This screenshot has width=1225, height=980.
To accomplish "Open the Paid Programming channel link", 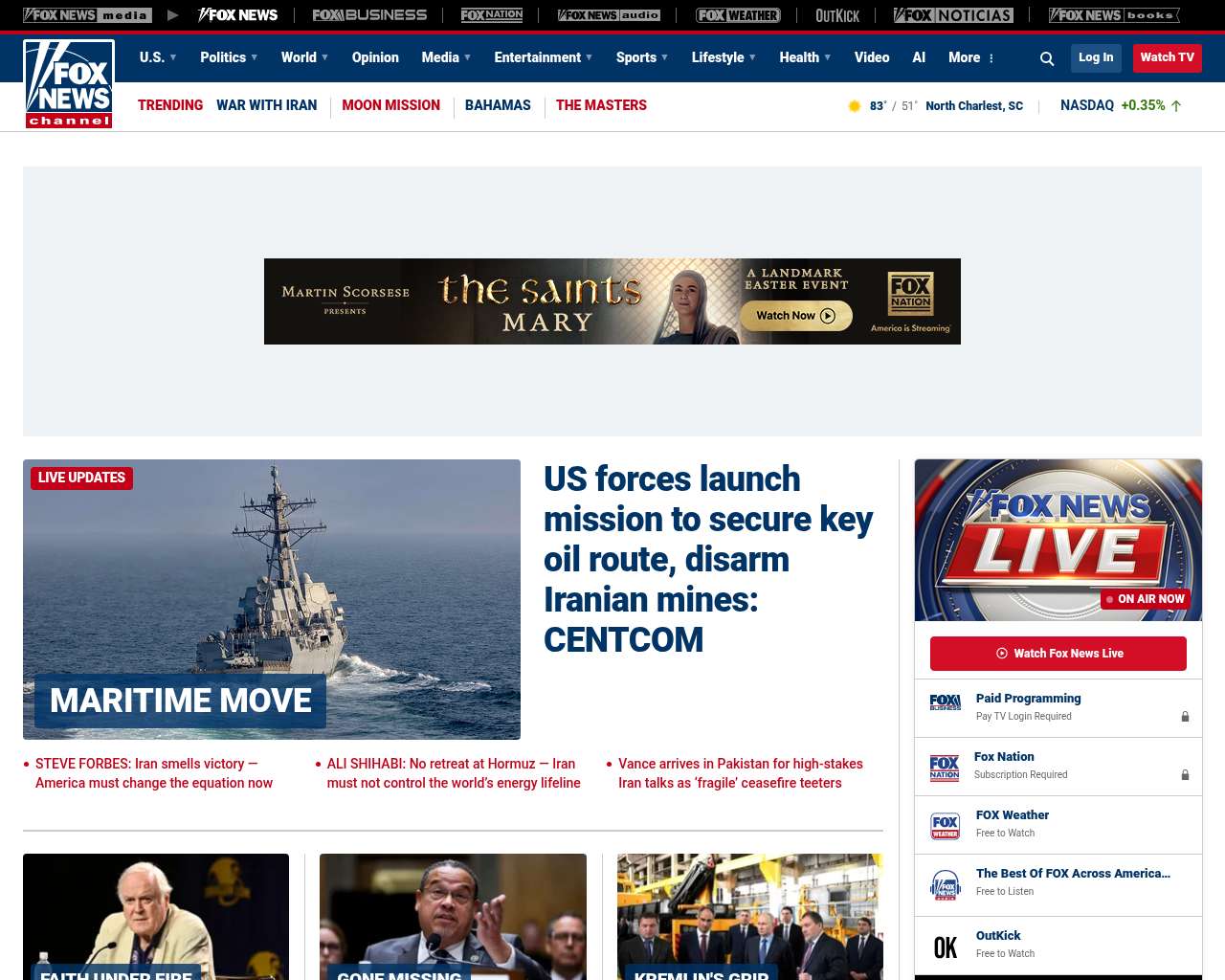I will point(1028,699).
